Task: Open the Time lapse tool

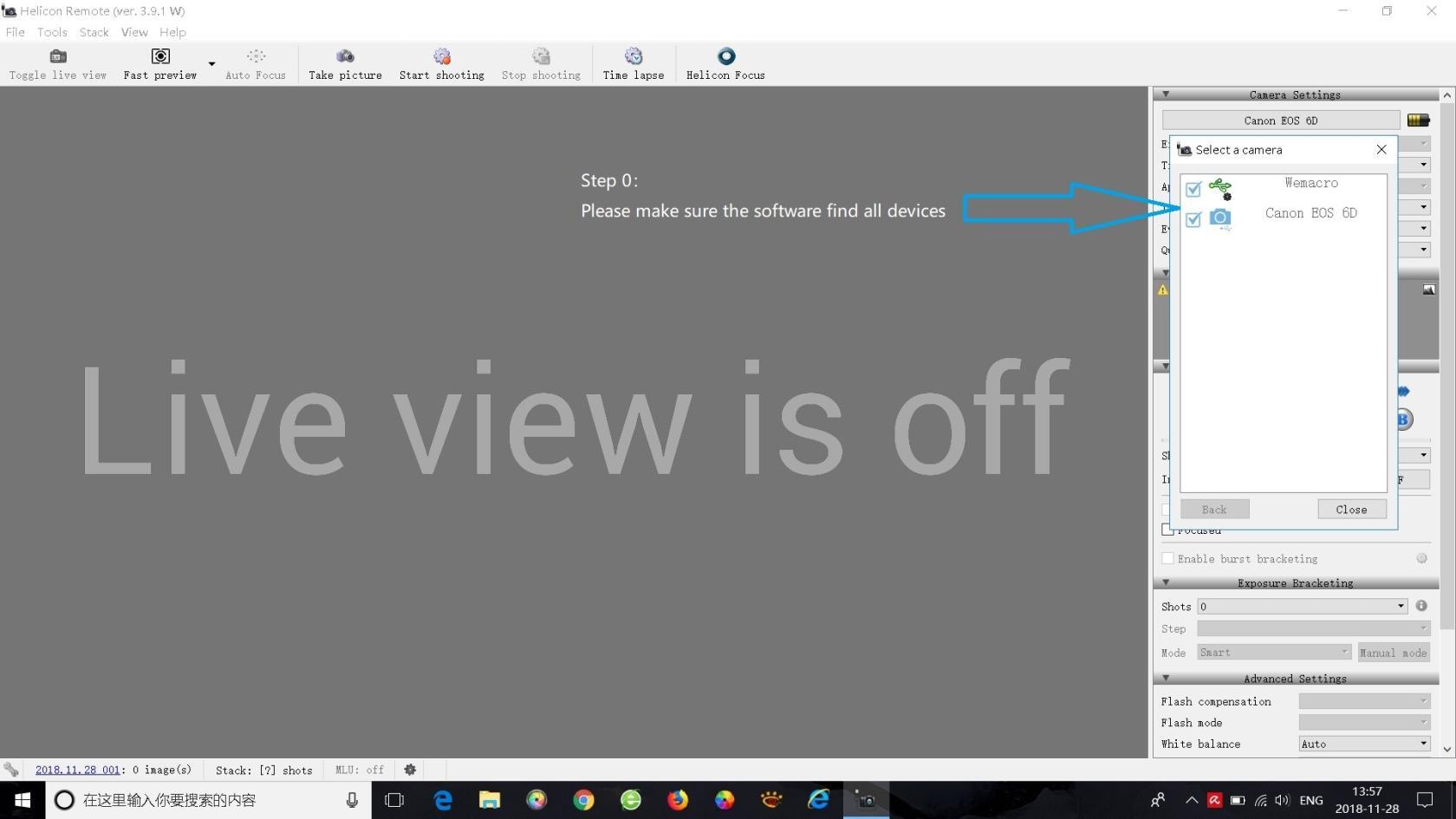Action: click(634, 57)
